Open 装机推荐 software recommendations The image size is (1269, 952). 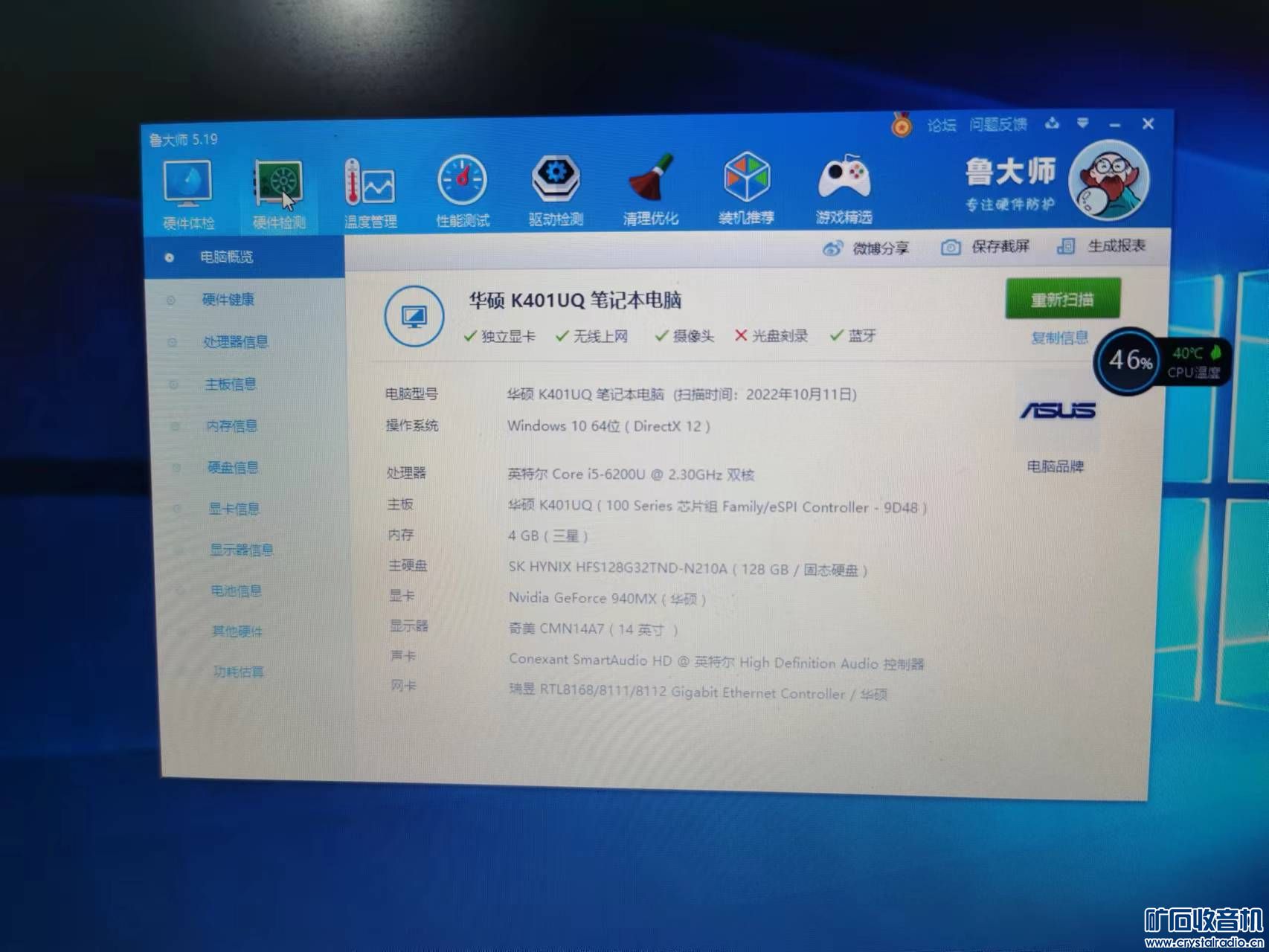(x=746, y=187)
